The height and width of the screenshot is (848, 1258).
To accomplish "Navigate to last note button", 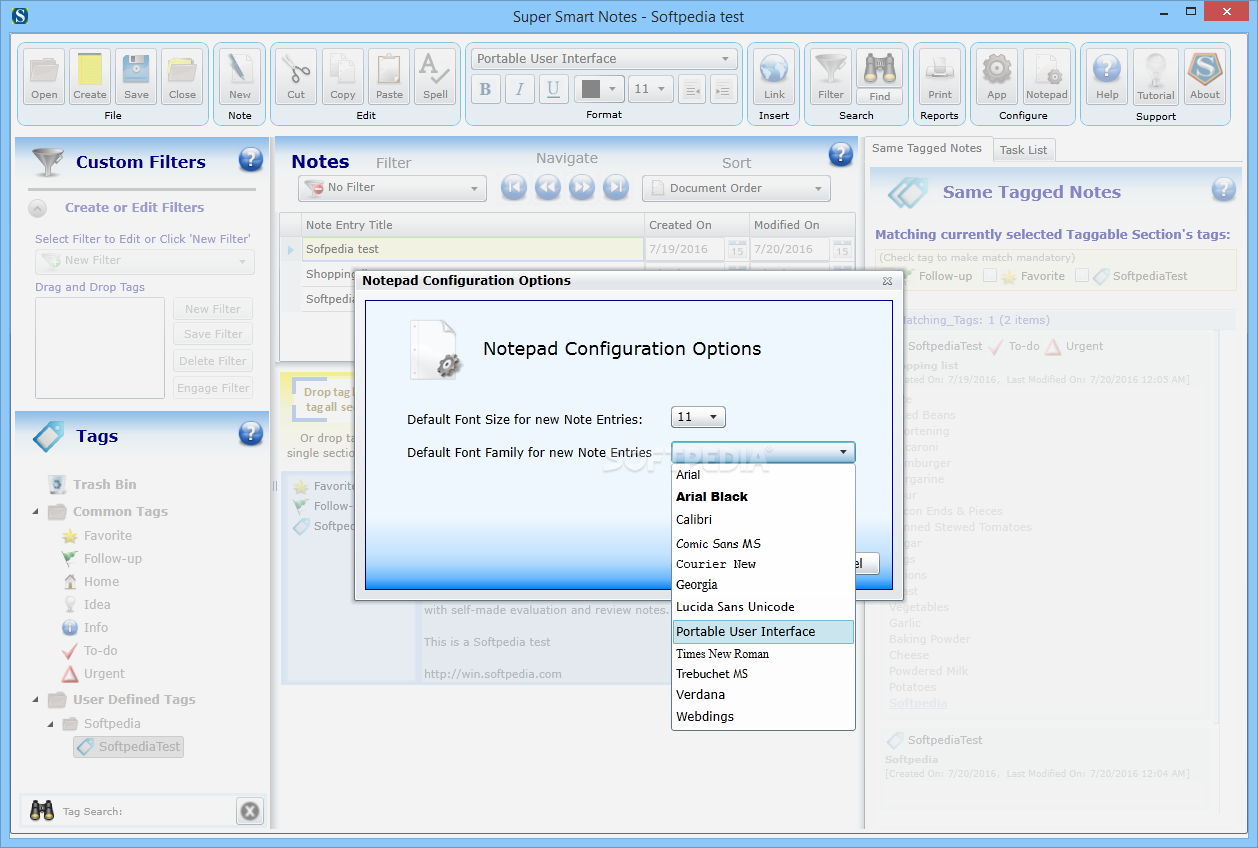I will point(616,187).
